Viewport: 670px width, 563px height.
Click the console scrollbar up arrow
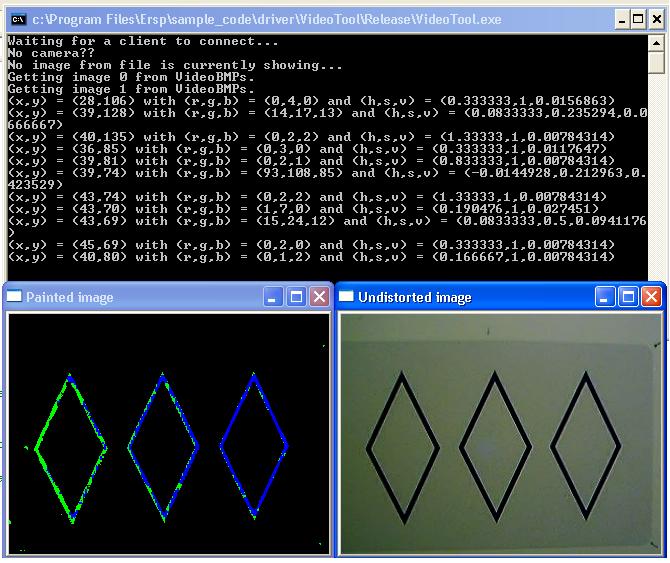pos(656,43)
